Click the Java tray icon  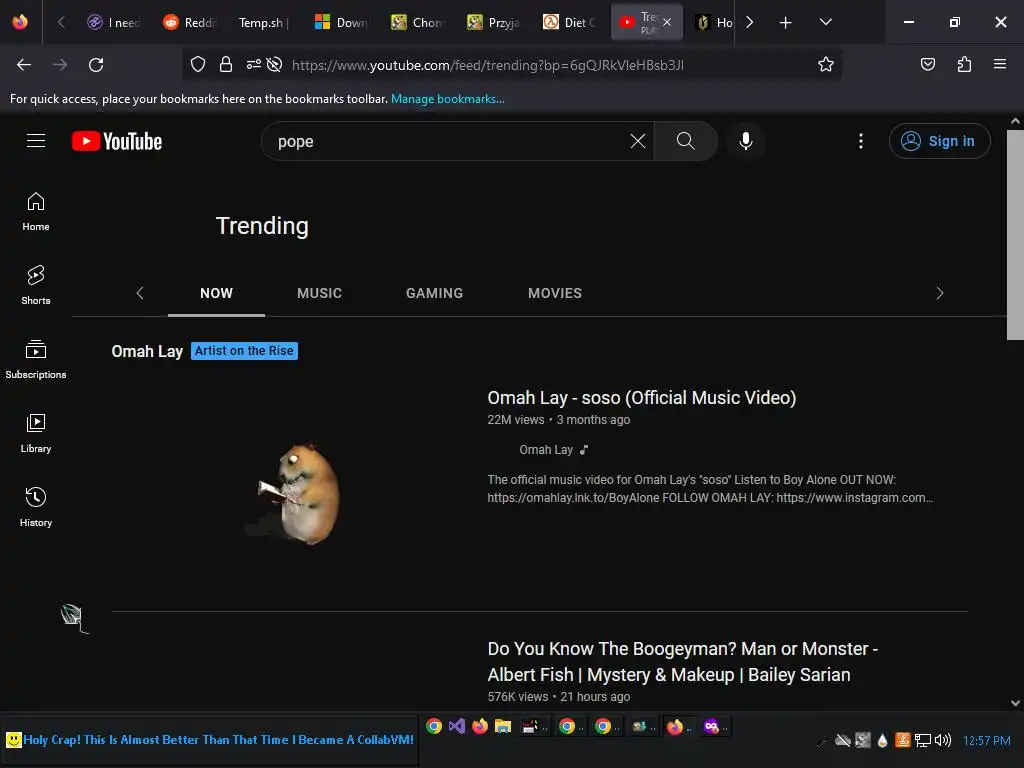click(903, 740)
